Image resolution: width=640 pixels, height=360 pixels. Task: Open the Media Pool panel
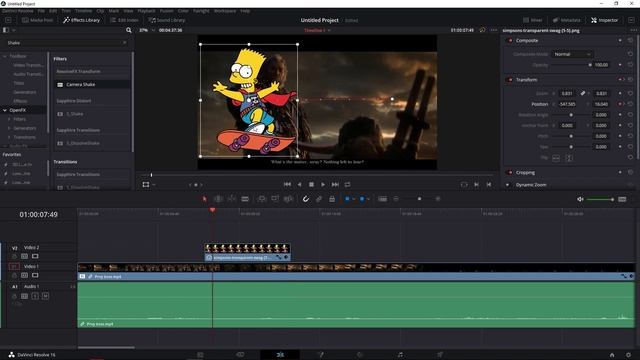[x=38, y=20]
